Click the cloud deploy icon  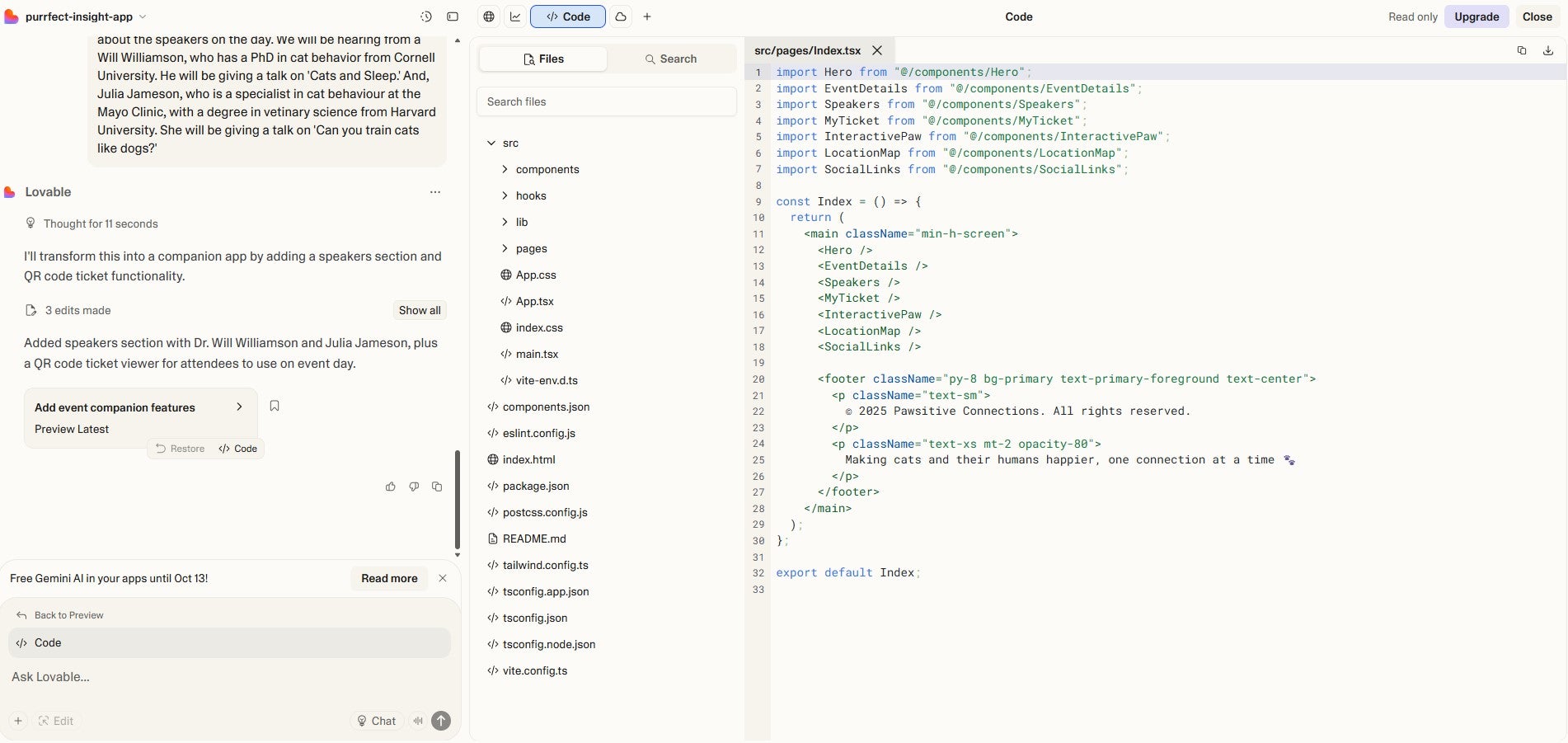tap(620, 16)
